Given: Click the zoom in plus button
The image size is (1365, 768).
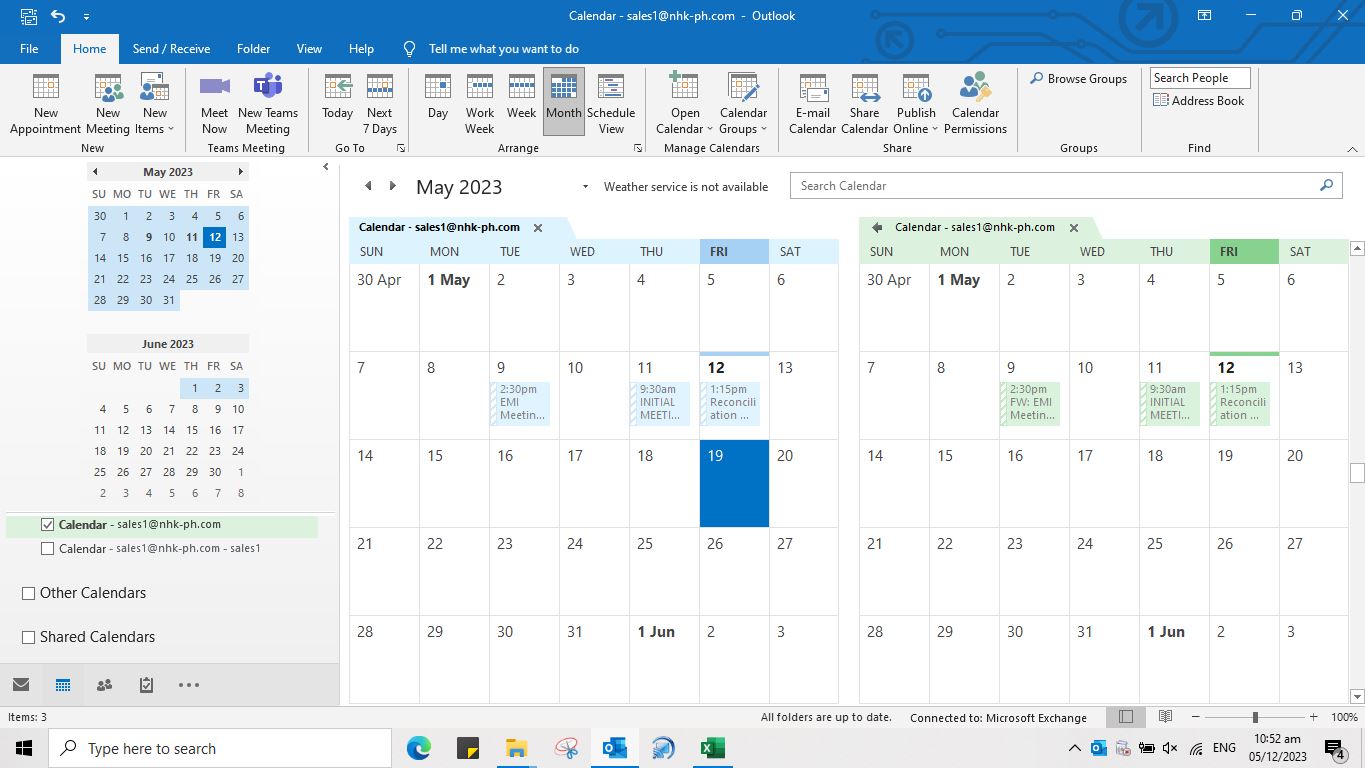Looking at the screenshot, I should (1313, 717).
